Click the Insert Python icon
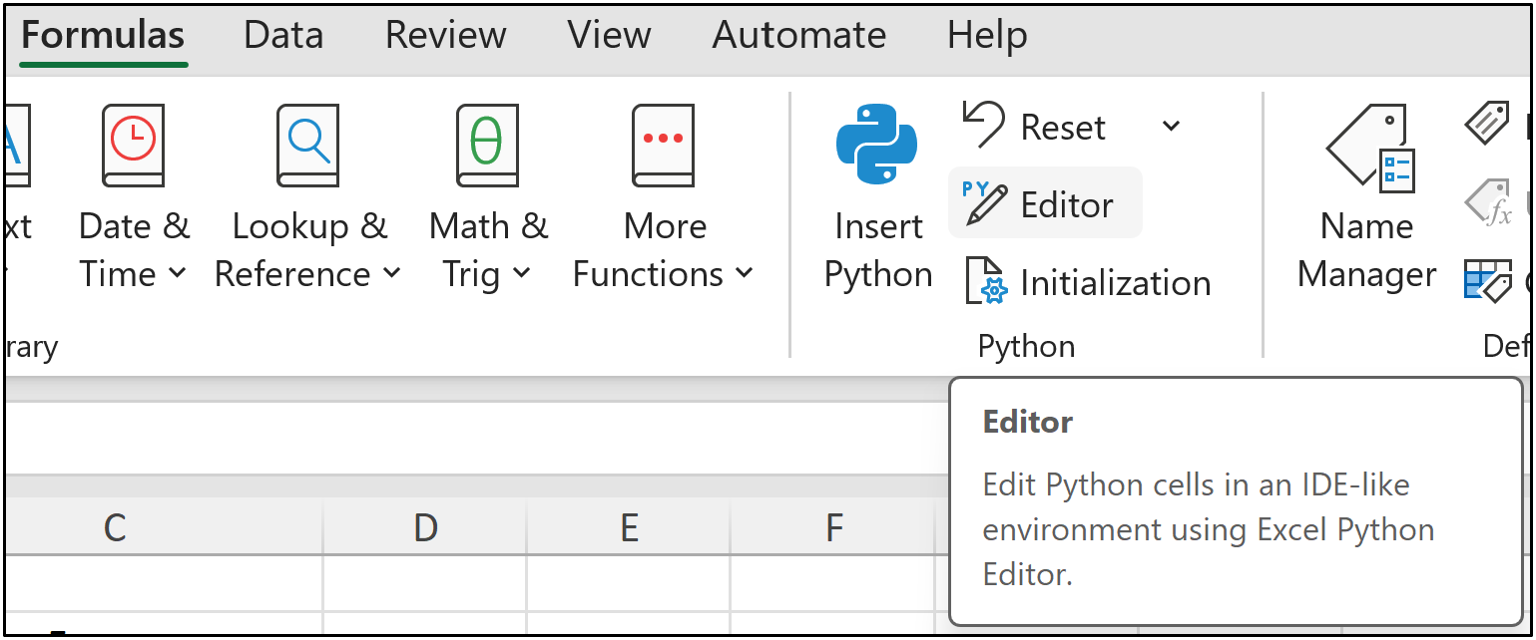 tap(877, 146)
